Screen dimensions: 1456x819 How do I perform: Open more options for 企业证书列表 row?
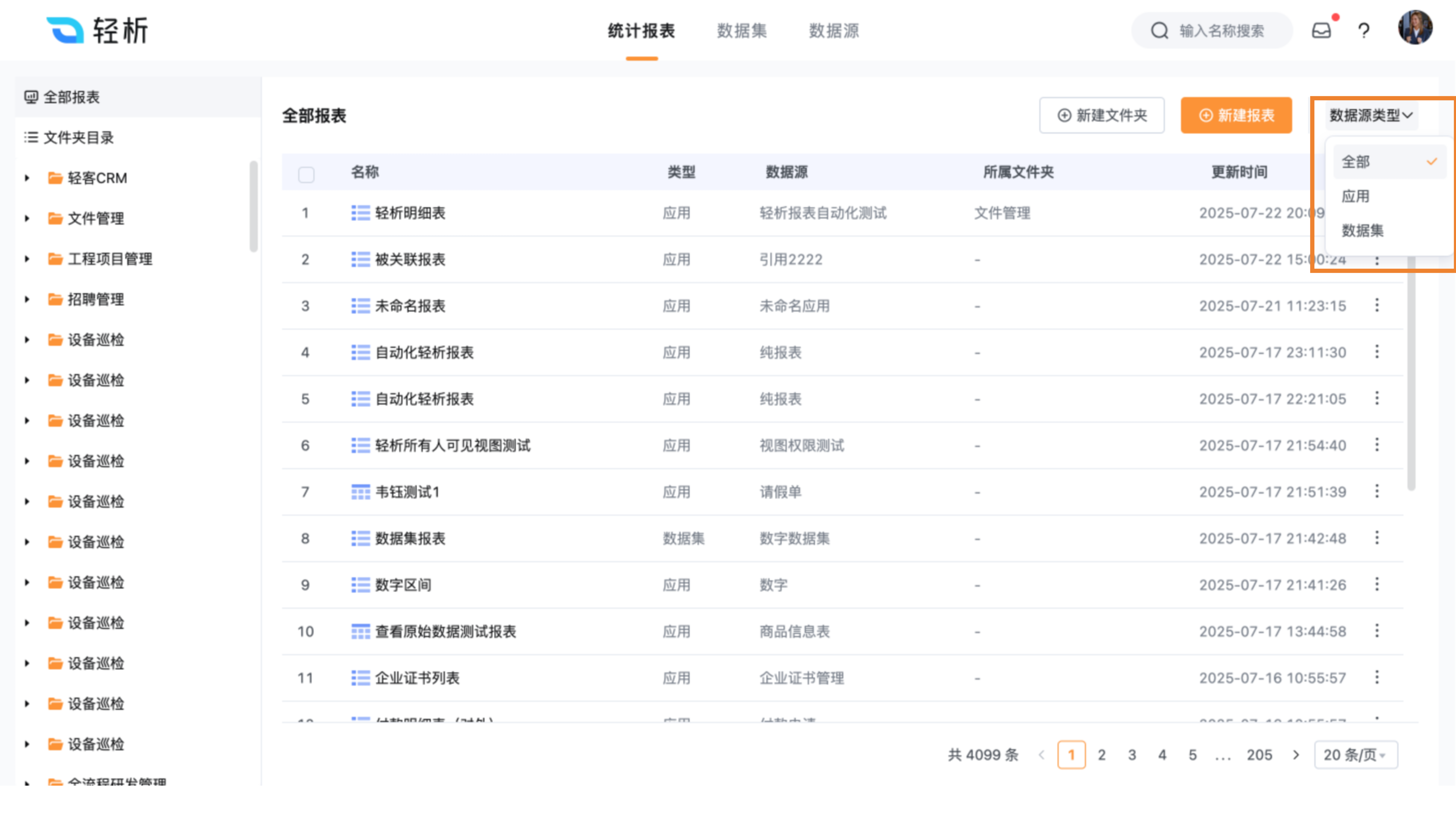[1377, 677]
